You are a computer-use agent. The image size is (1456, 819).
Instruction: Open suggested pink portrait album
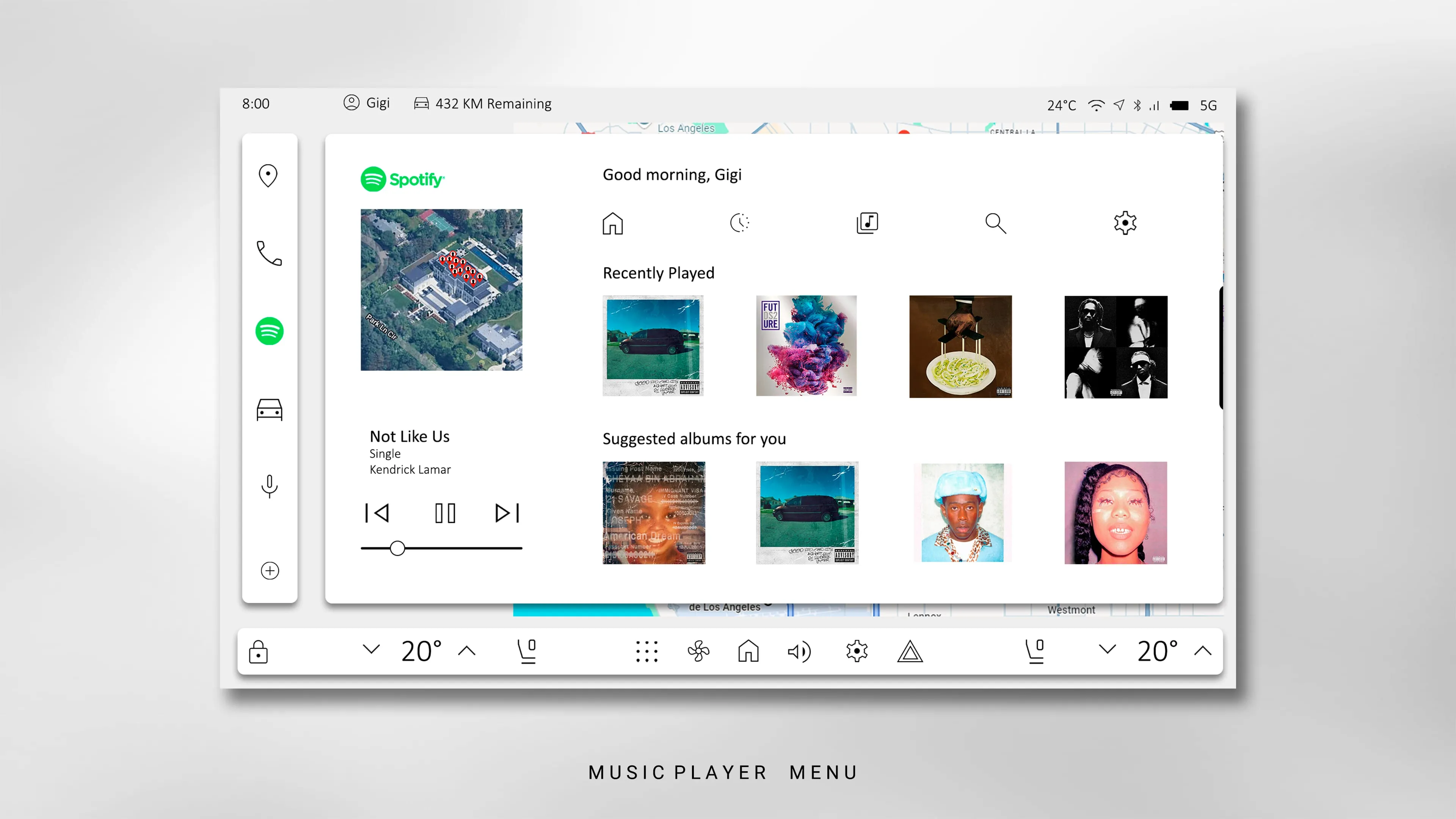(1116, 513)
